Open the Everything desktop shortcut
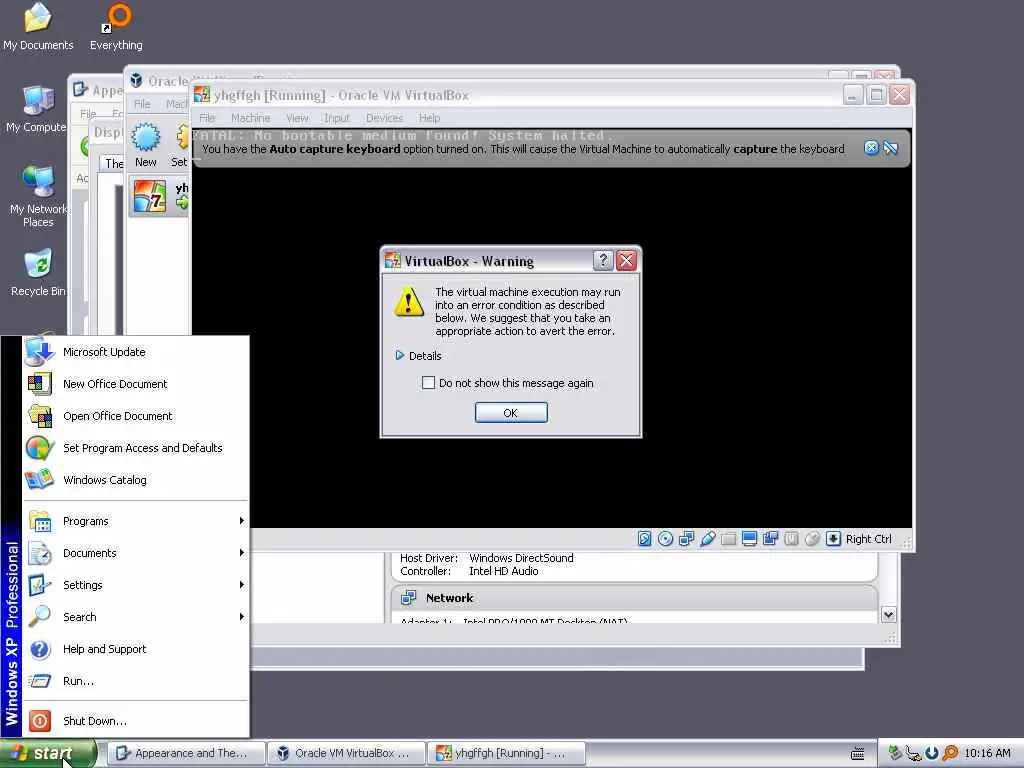Viewport: 1024px width, 768px height. click(116, 27)
